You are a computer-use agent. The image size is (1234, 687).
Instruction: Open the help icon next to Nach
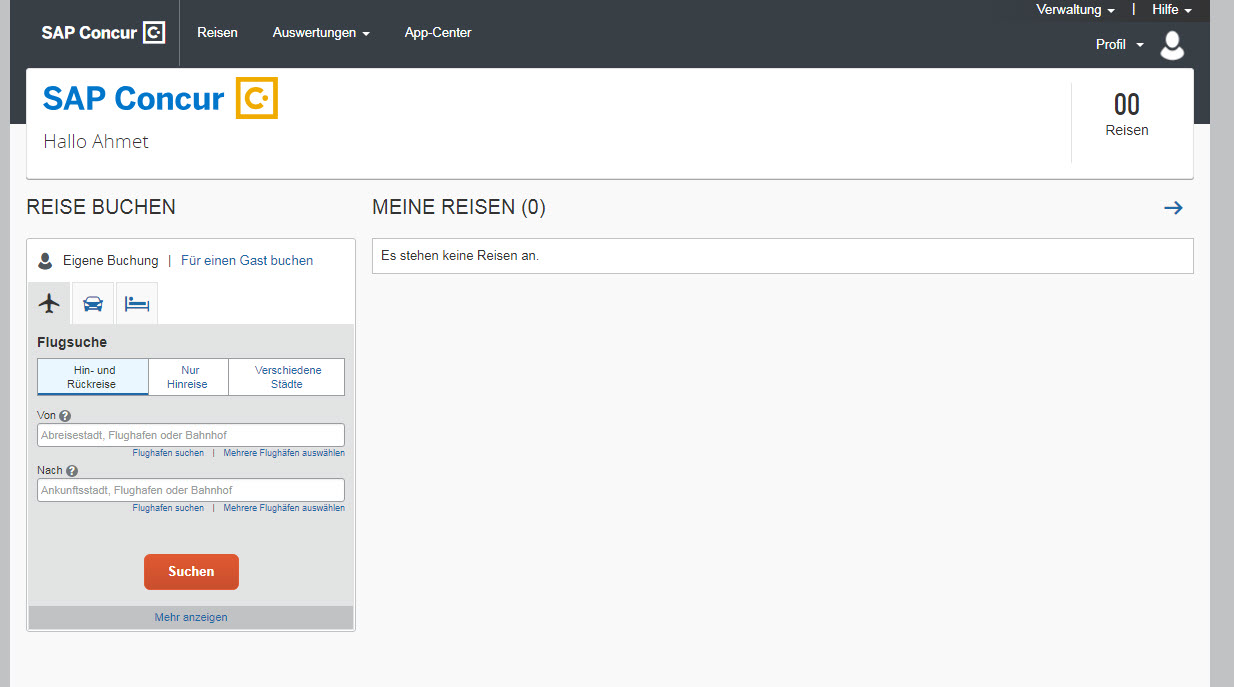tap(72, 471)
